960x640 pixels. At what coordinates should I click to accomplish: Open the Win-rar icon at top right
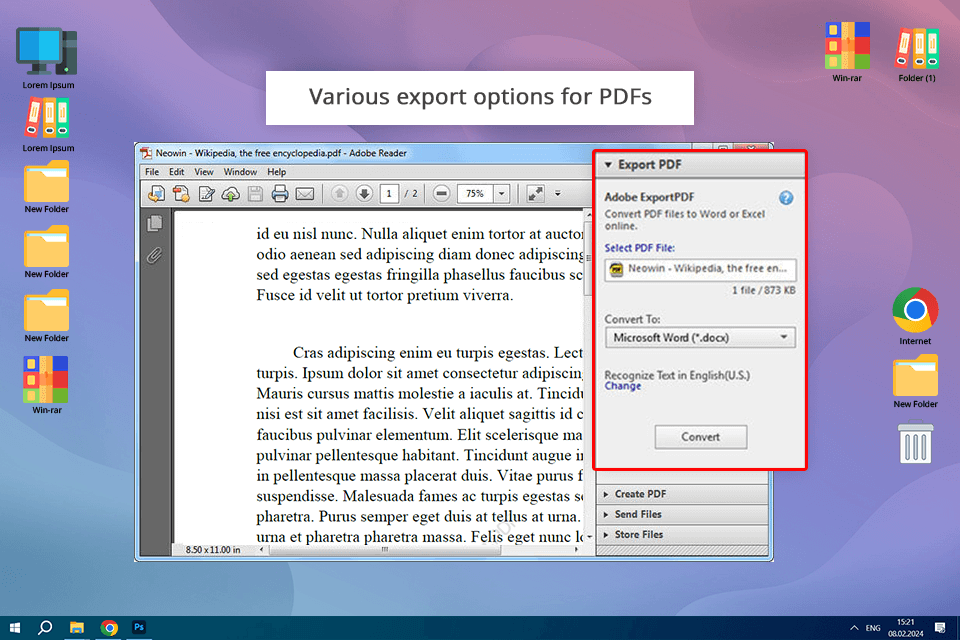(x=847, y=52)
